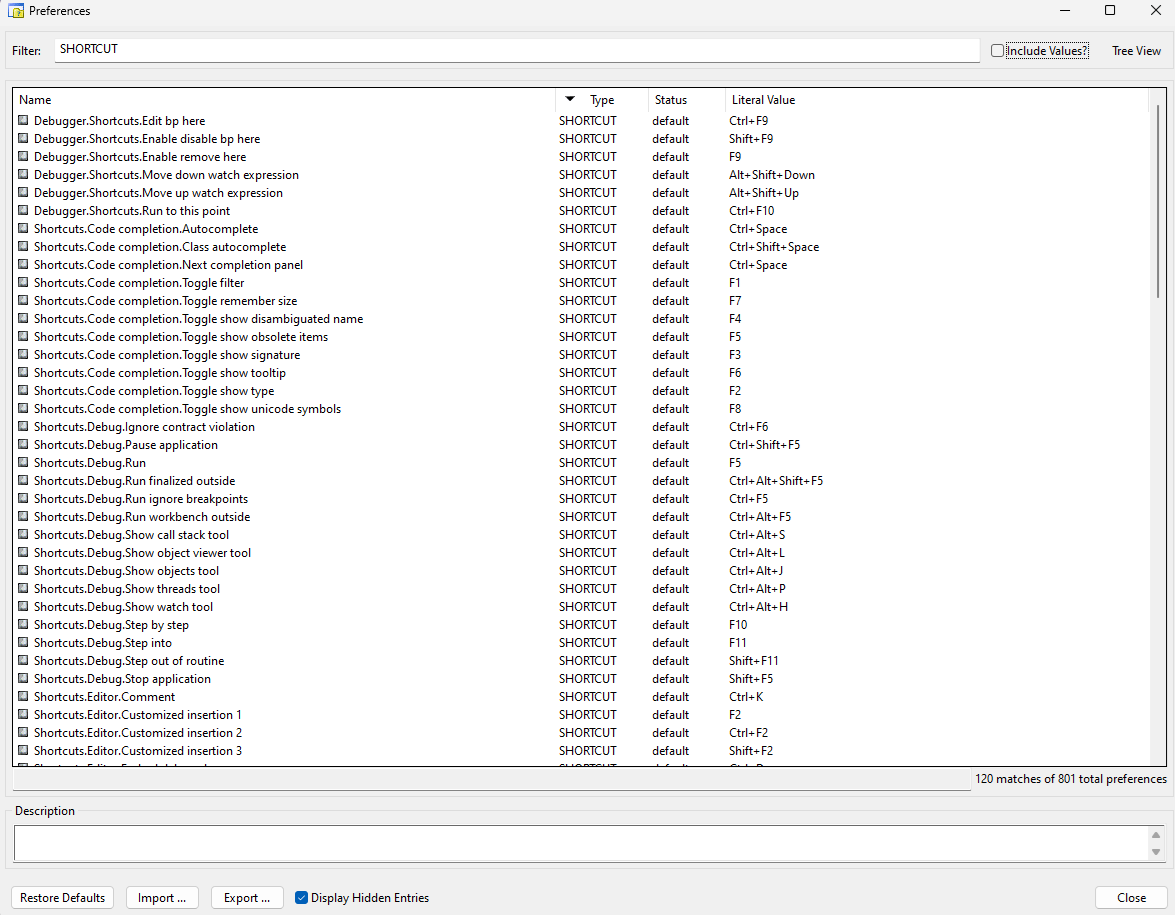Click the icon next to Shortcuts.Debug.Run
Viewport: 1175px width, 915px height.
coord(24,463)
